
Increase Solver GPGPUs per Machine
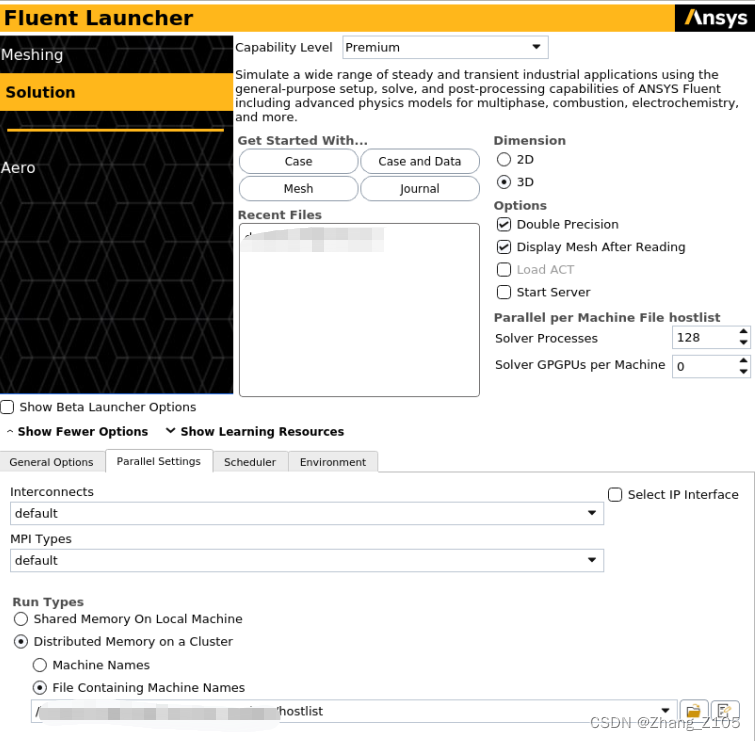click(743, 361)
